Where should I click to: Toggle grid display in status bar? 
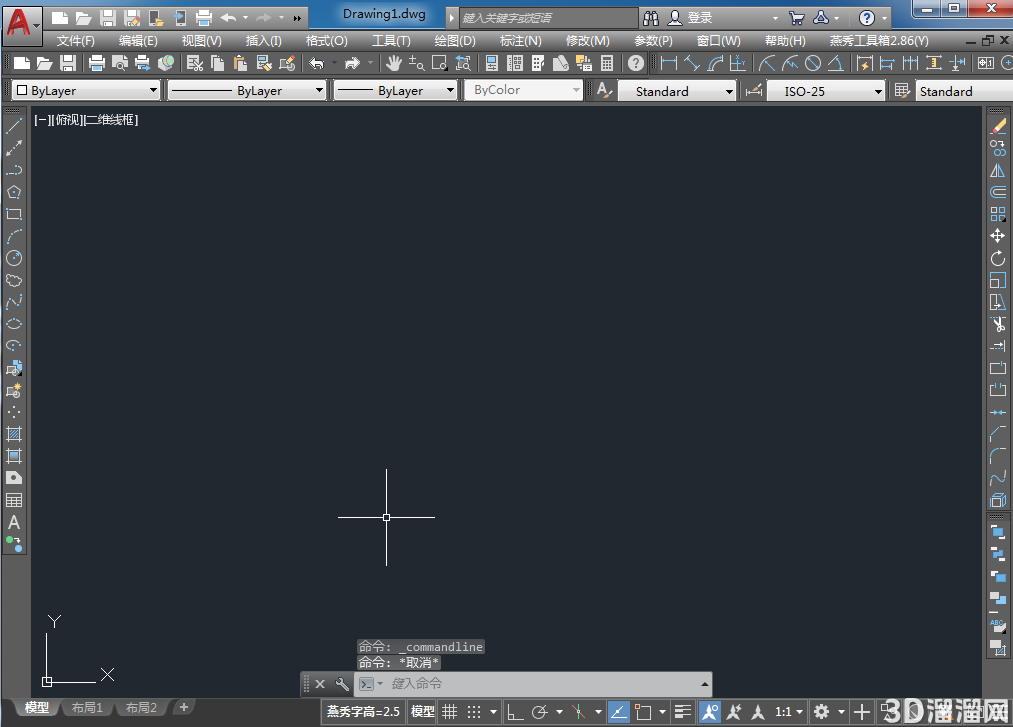click(450, 712)
